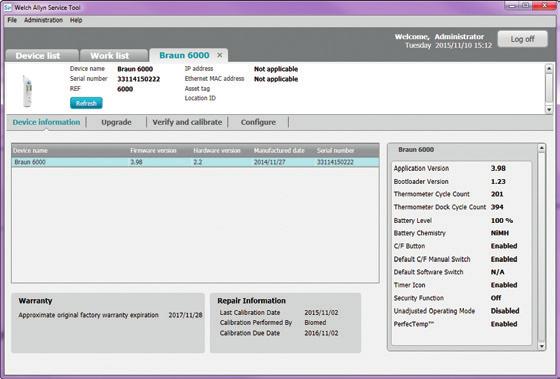560x379 pixels.
Task: Click Security Function Off value
Action: coord(496,298)
